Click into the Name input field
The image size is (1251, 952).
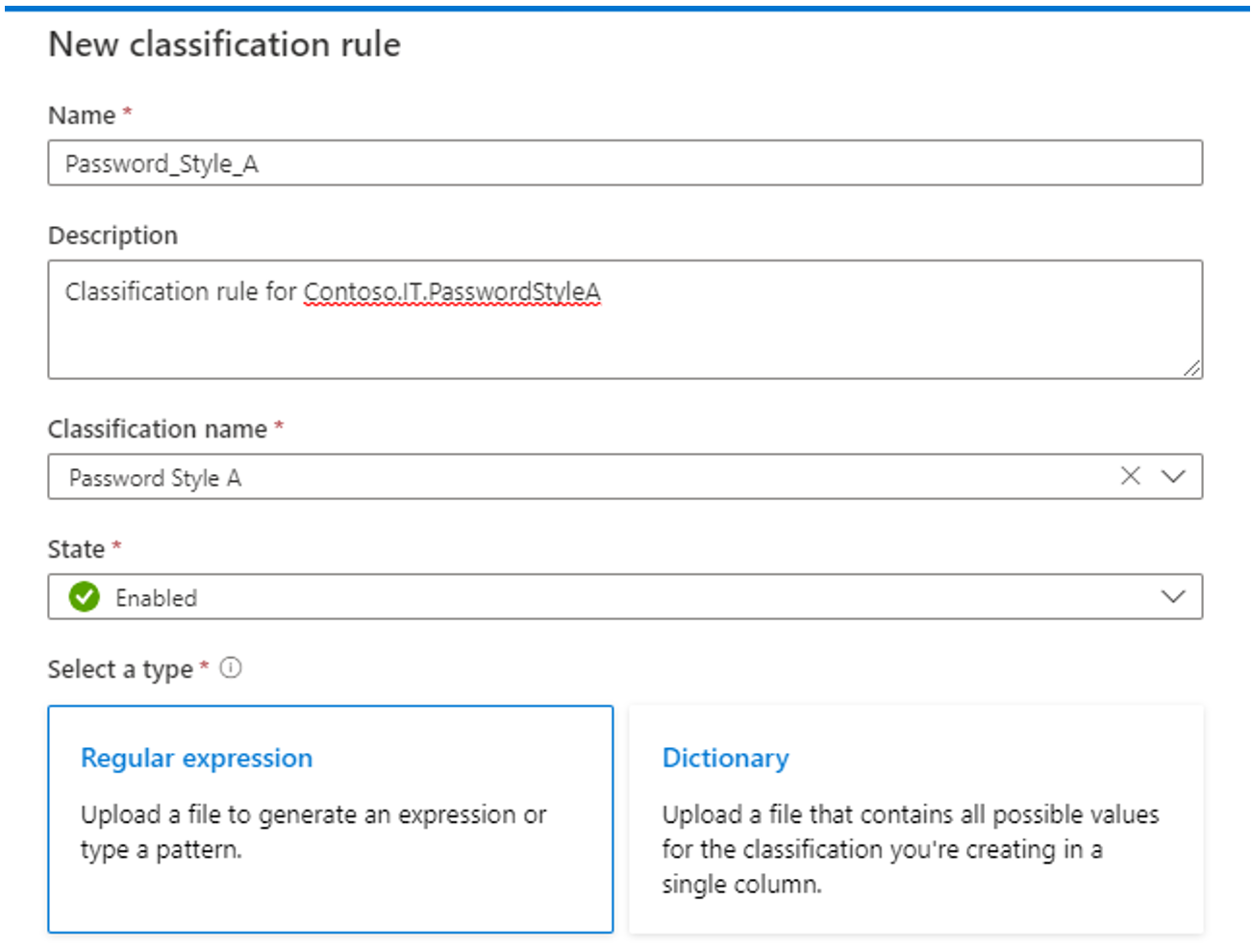pyautogui.click(x=625, y=163)
